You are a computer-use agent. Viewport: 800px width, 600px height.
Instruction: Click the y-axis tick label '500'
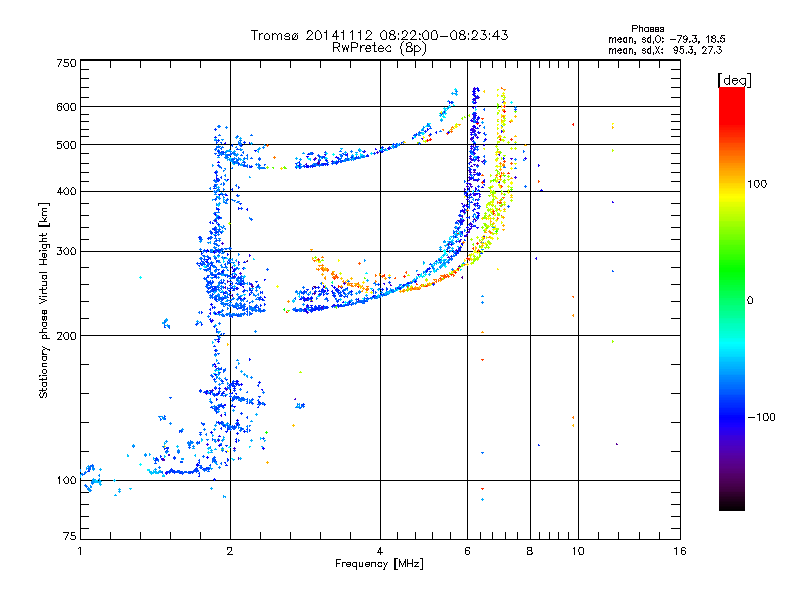click(67, 145)
